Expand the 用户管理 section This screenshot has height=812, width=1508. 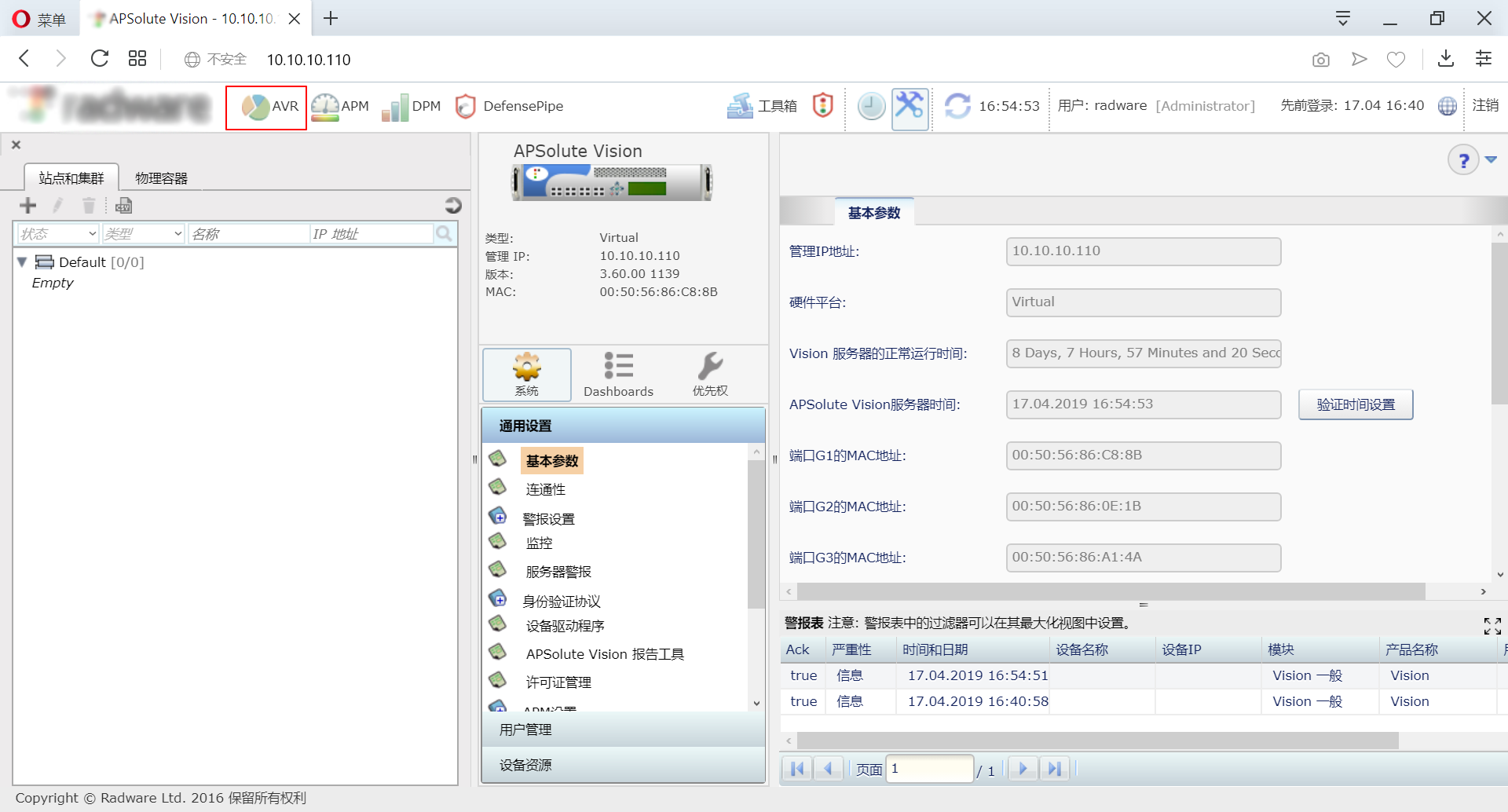(525, 730)
